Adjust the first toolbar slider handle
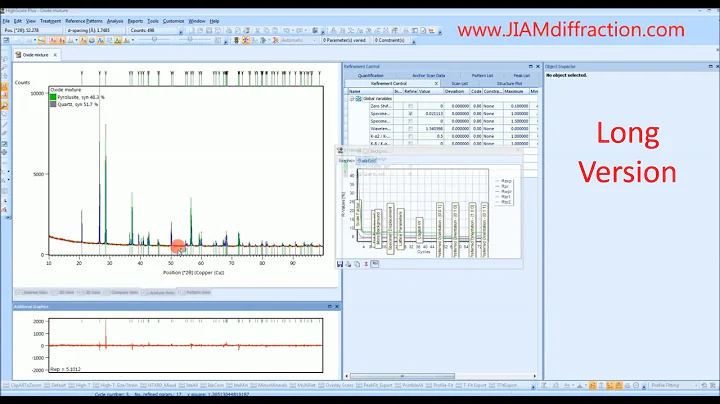This screenshot has height=404, width=720. (x=154, y=40)
